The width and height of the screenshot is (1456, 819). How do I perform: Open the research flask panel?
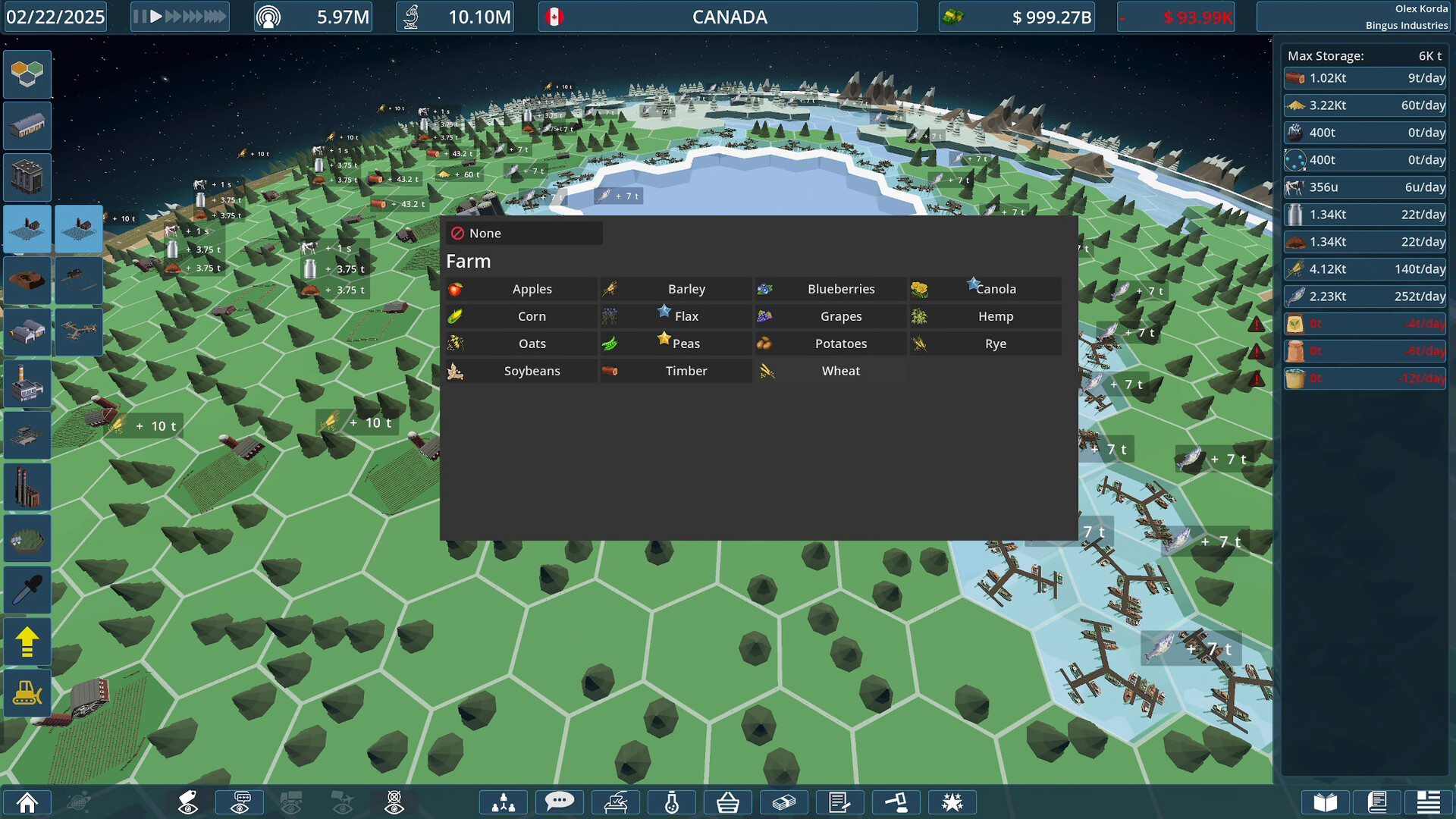(x=672, y=802)
